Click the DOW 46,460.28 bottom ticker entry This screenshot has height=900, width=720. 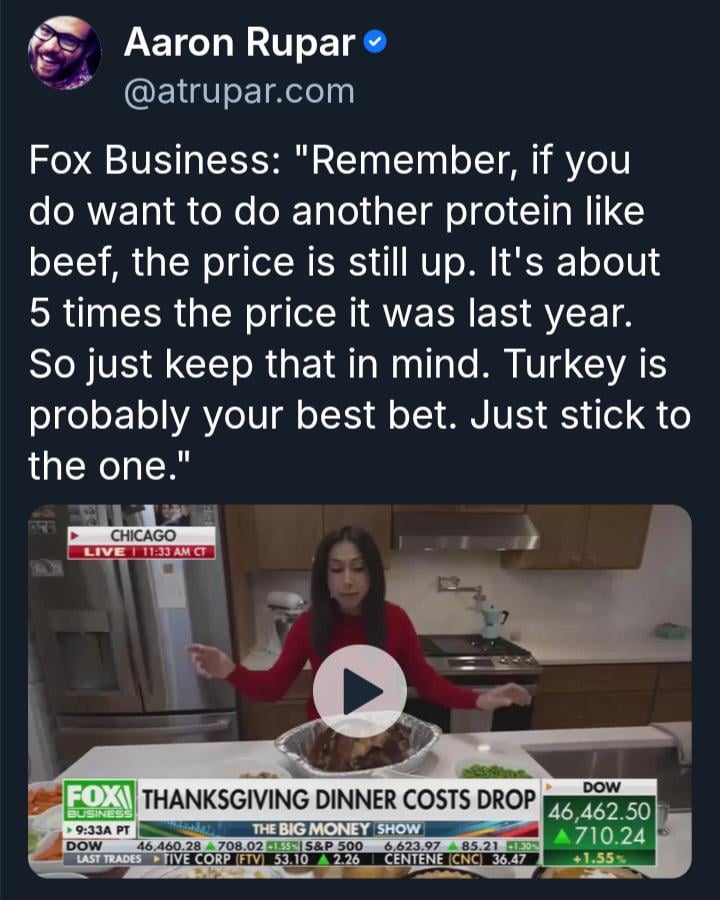pyautogui.click(x=184, y=846)
